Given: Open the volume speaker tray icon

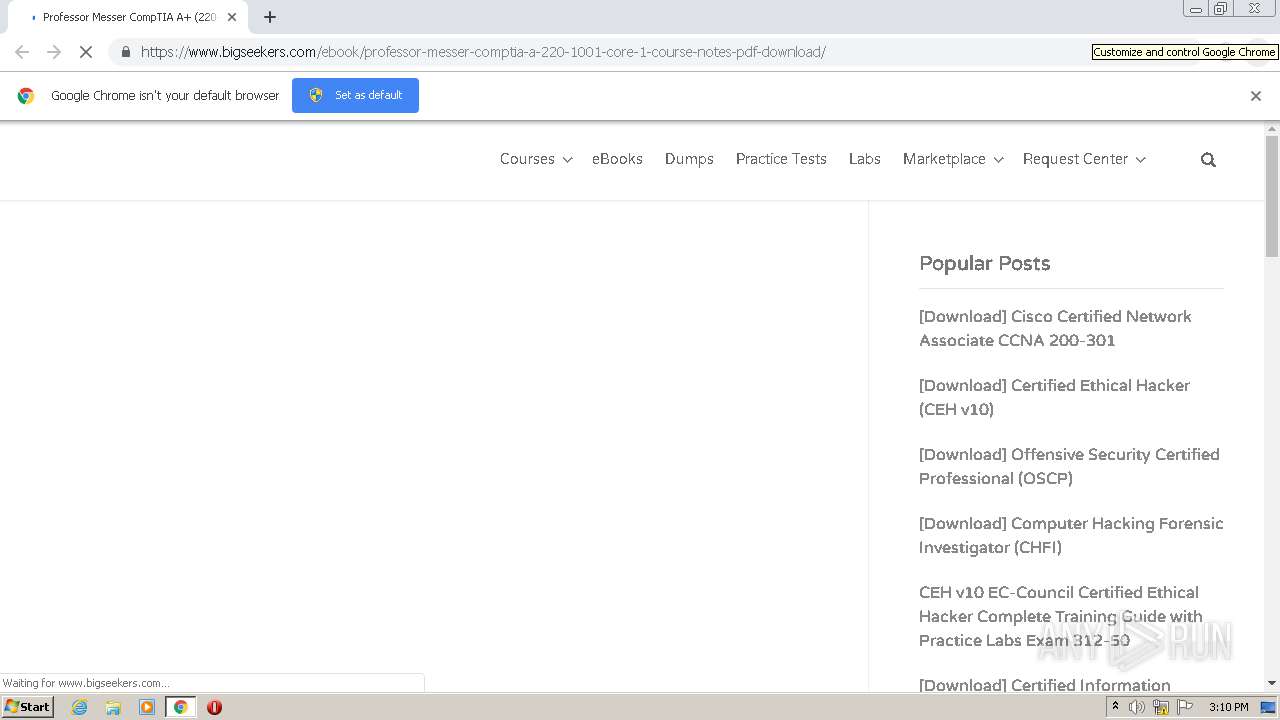Looking at the screenshot, I should click(x=1137, y=707).
